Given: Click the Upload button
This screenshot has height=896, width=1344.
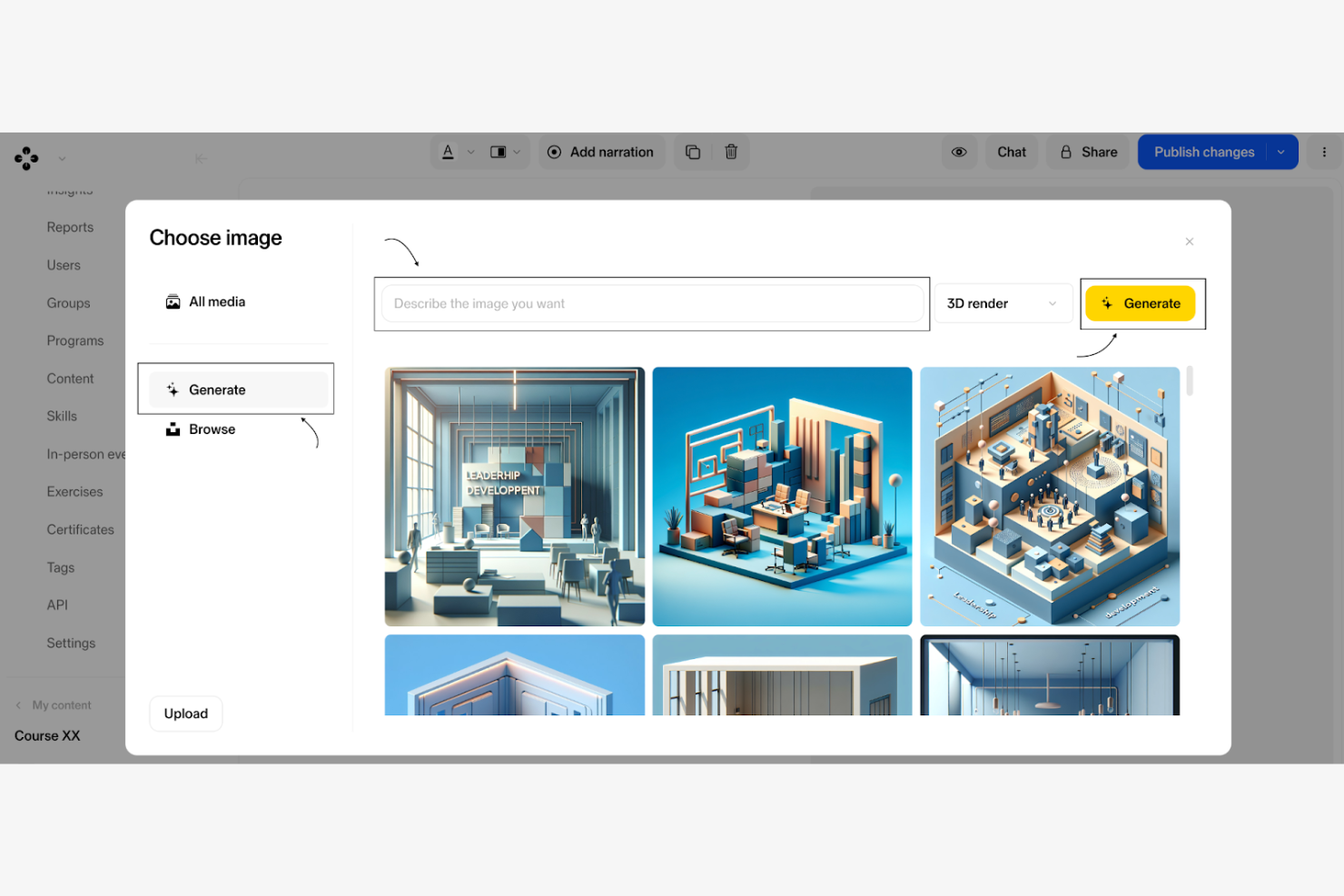Looking at the screenshot, I should (186, 714).
